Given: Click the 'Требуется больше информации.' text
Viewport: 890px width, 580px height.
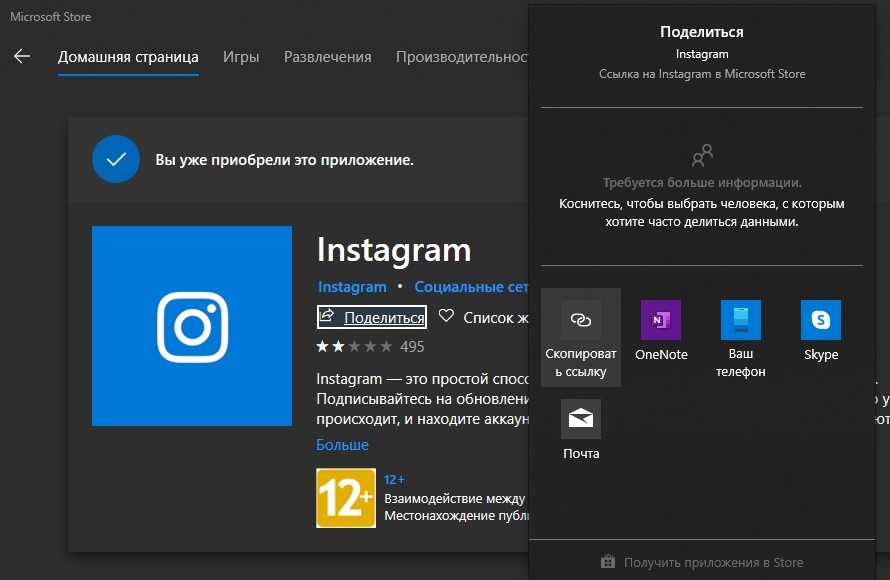Looking at the screenshot, I should 702,183.
